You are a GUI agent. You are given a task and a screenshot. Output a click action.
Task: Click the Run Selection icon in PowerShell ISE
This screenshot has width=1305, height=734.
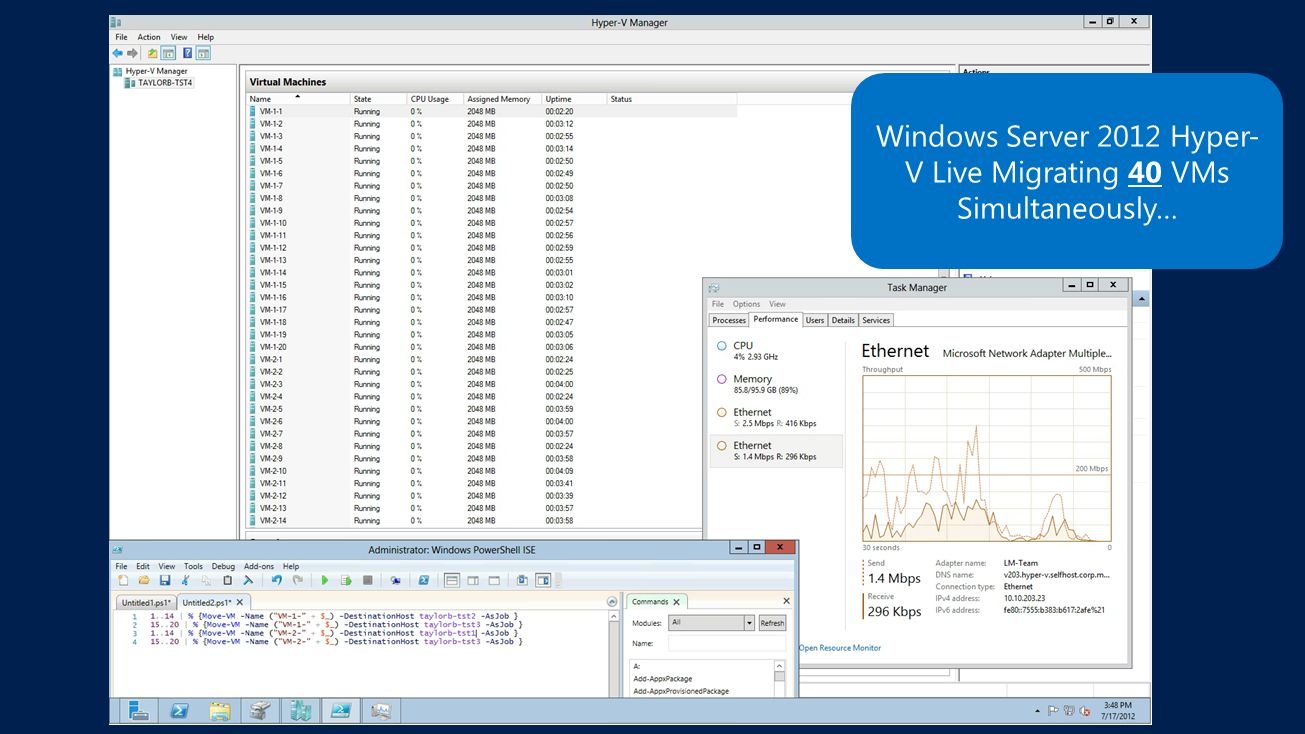coord(346,580)
